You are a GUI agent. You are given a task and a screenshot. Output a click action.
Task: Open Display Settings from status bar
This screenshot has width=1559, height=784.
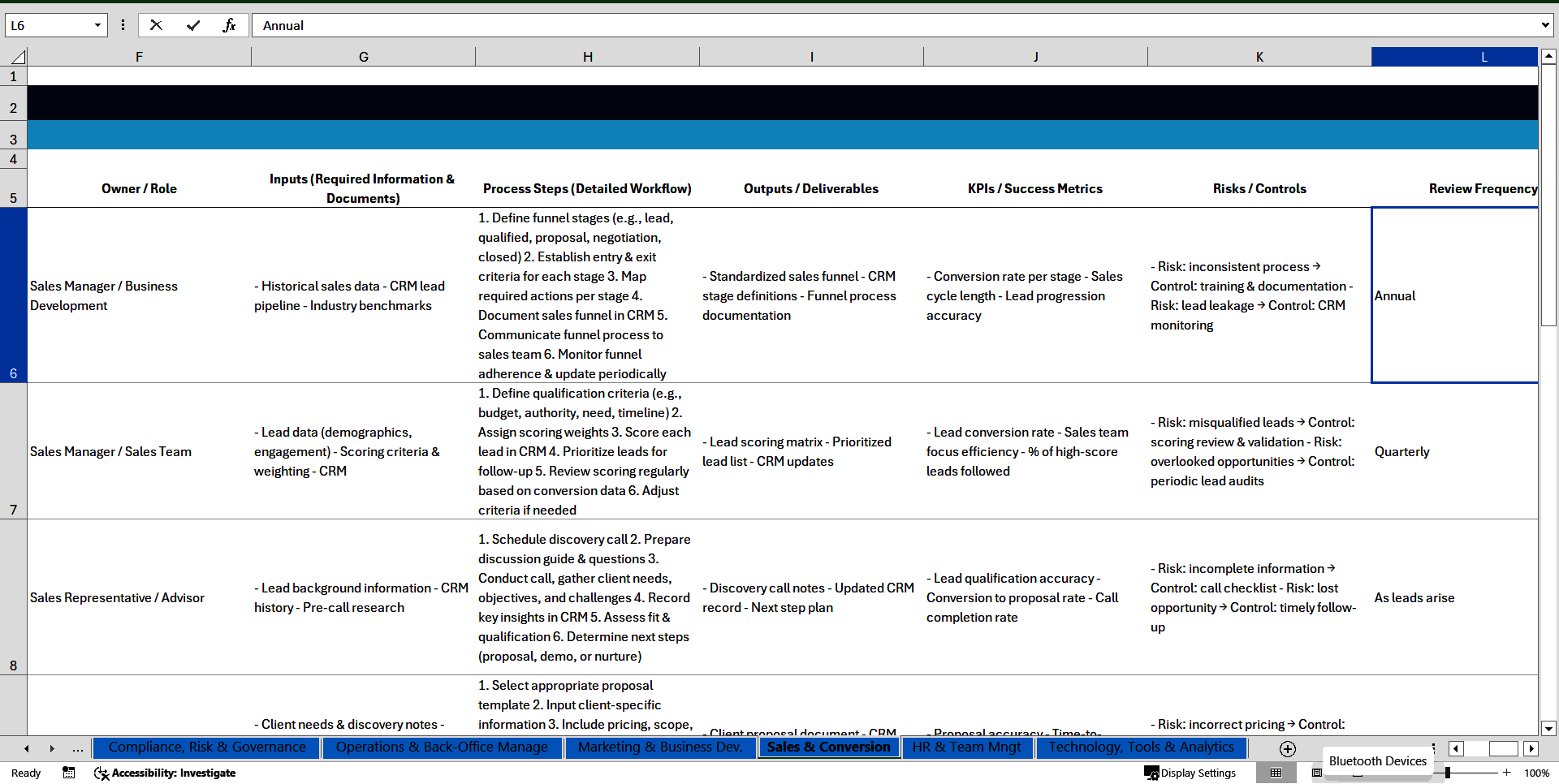(x=1190, y=773)
